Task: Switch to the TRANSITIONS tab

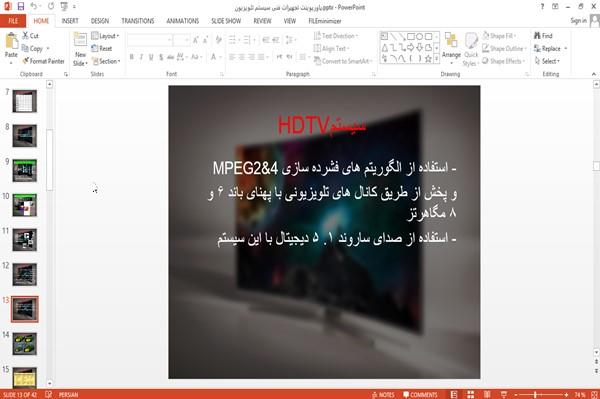Action: click(x=138, y=21)
